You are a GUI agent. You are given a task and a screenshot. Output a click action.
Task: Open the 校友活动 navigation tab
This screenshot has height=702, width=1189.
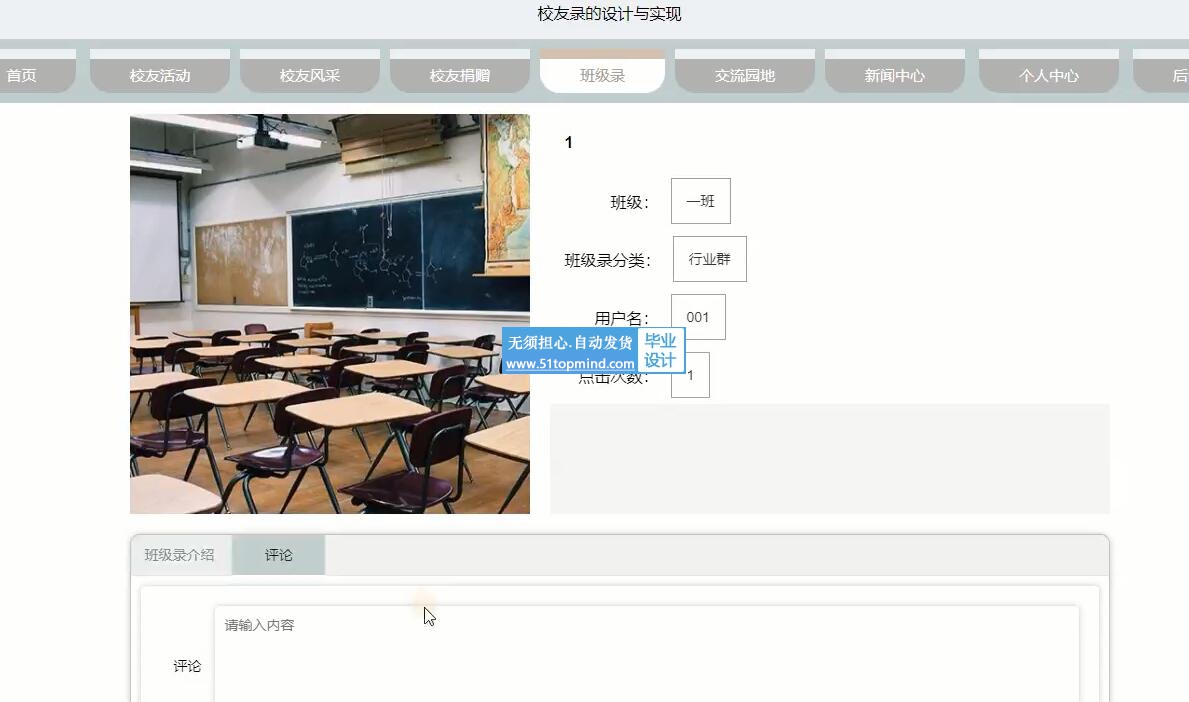pos(160,72)
